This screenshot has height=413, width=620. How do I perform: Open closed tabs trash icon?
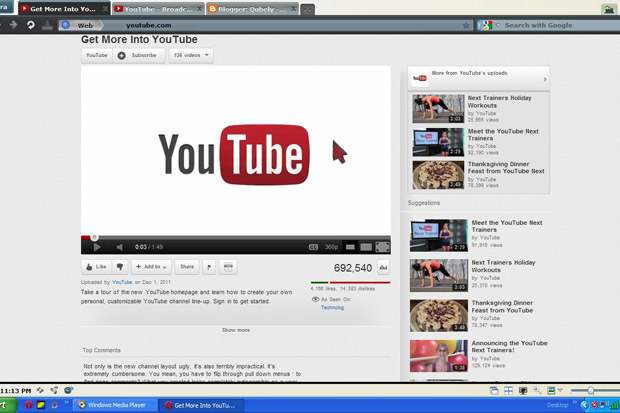click(609, 9)
